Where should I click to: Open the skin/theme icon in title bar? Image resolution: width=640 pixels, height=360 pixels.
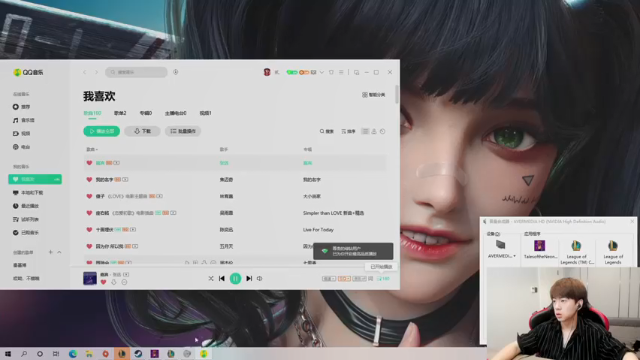[x=331, y=72]
